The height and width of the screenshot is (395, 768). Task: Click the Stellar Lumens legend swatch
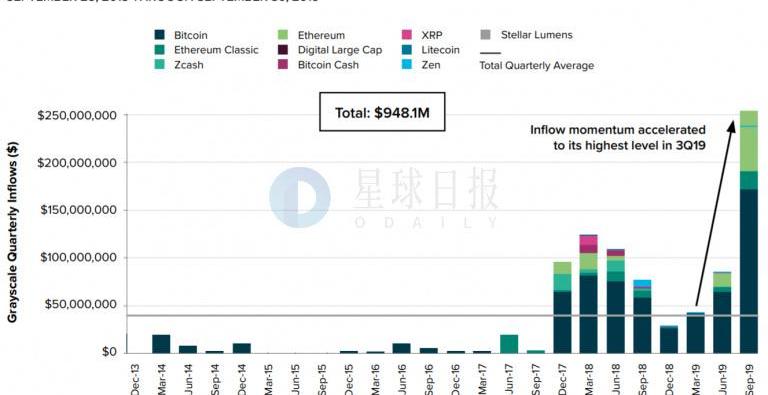pos(485,35)
